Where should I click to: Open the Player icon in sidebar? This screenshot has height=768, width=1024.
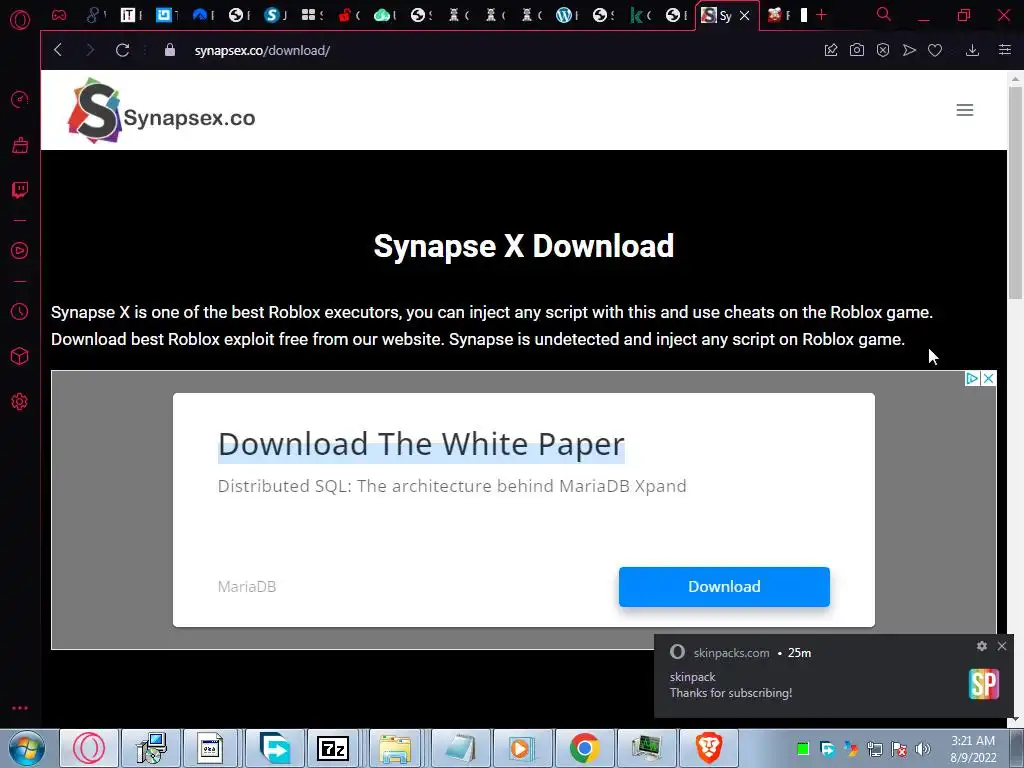click(x=20, y=251)
